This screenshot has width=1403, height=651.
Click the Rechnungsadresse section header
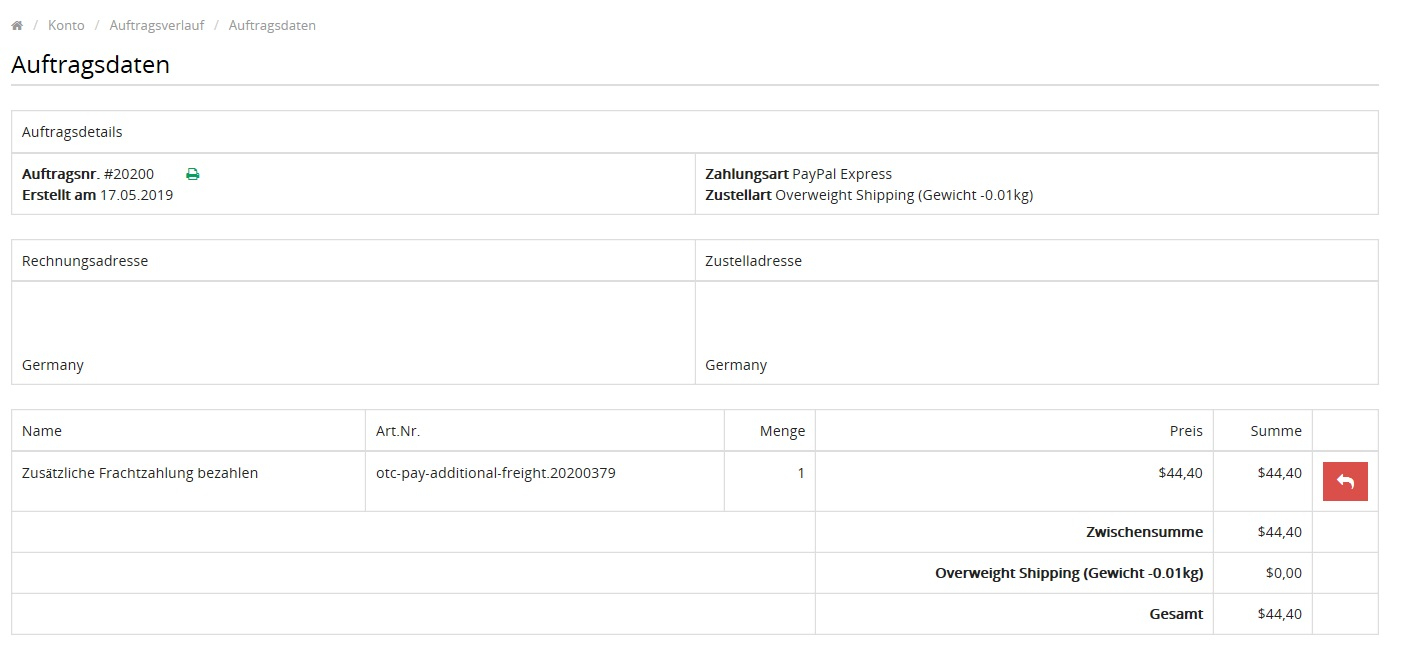point(85,261)
